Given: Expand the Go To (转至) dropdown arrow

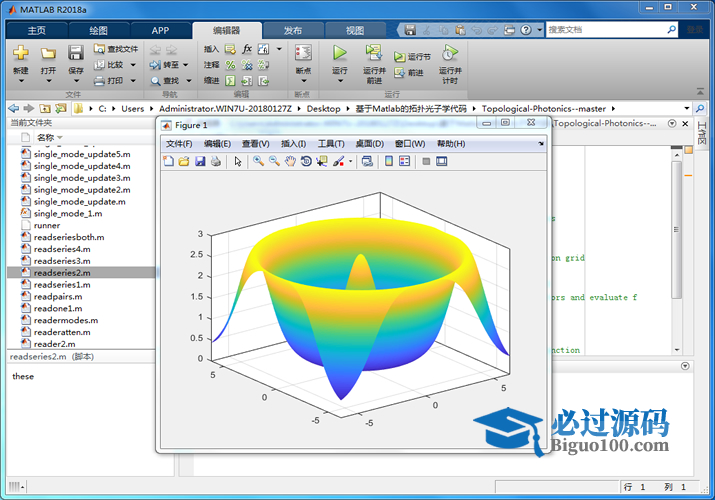Looking at the screenshot, I should [x=186, y=65].
